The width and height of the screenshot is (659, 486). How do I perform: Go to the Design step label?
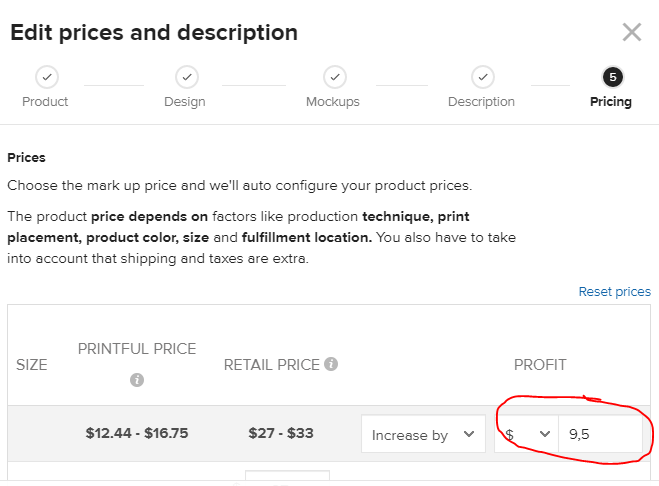tap(185, 102)
